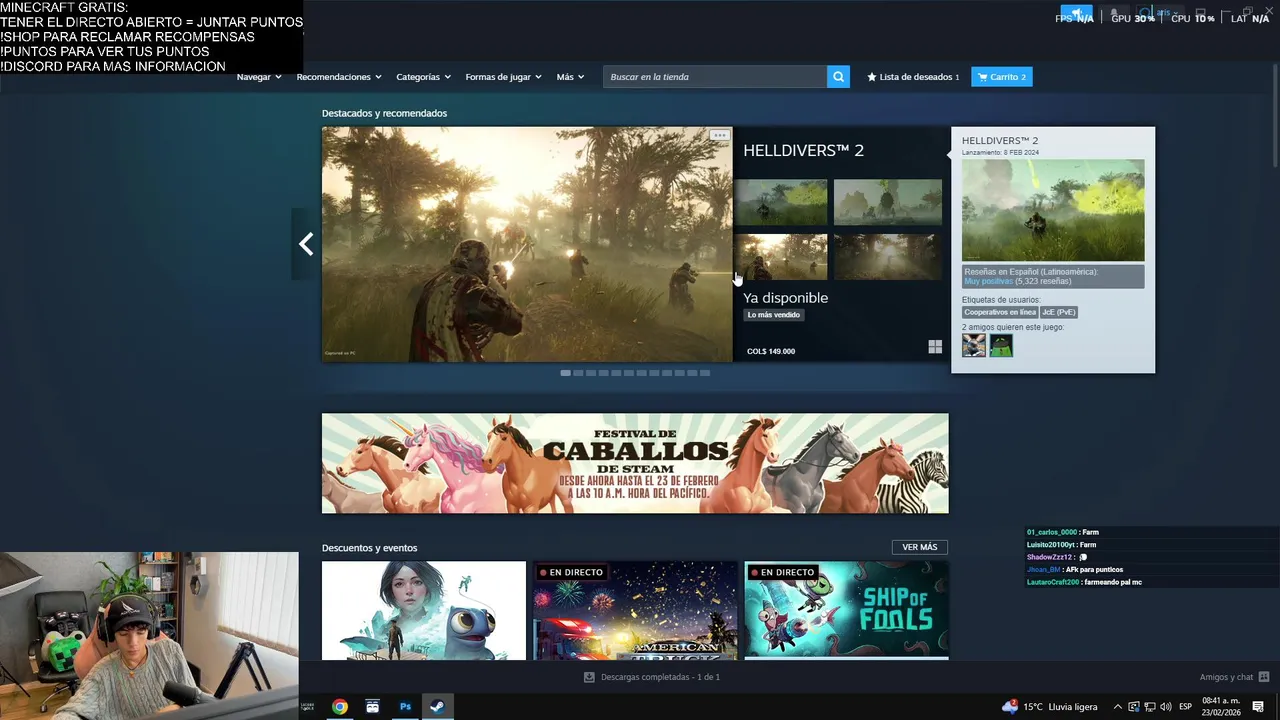Go to previous featured game with left arrow
Image resolution: width=1280 pixels, height=720 pixels.
coord(306,244)
